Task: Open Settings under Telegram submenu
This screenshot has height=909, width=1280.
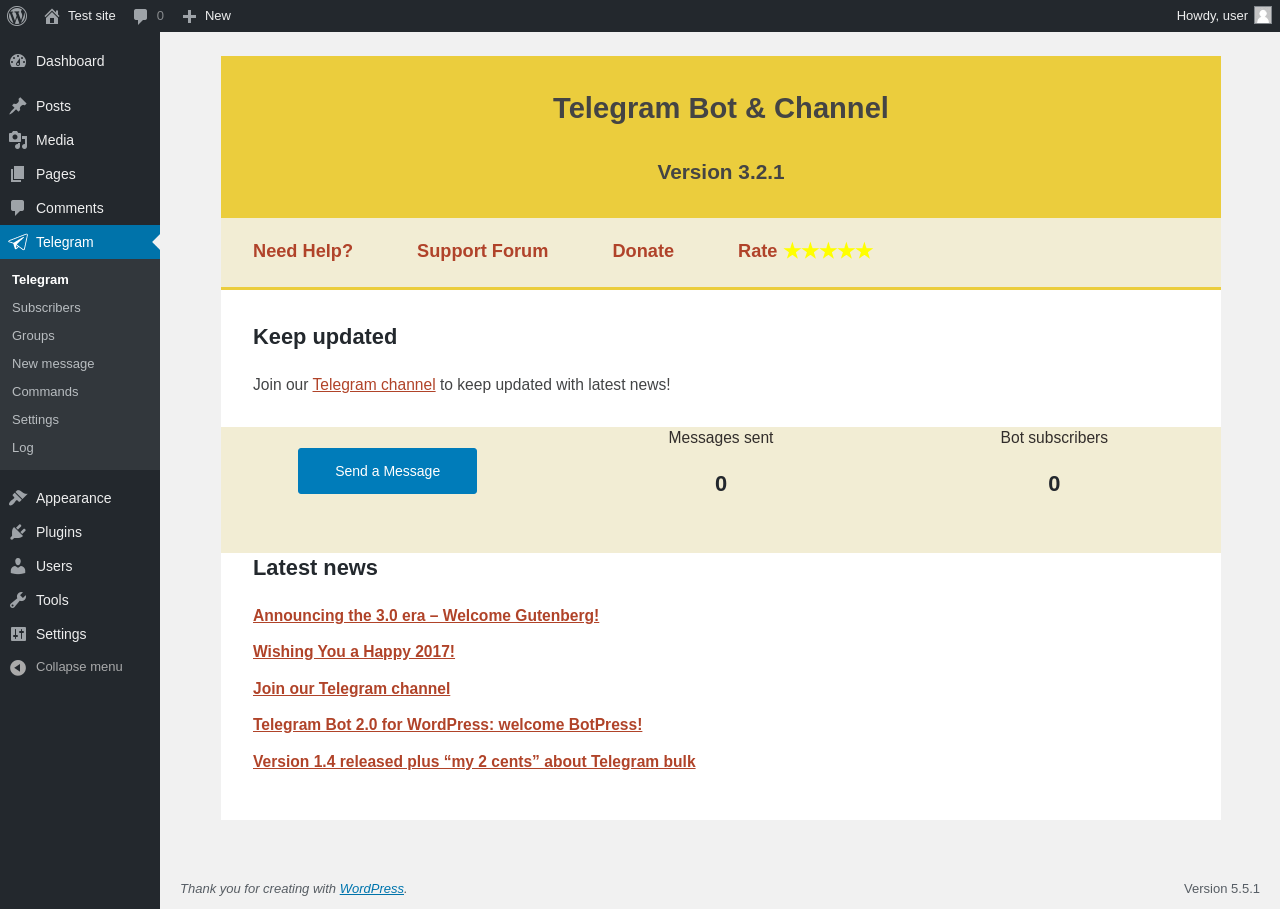Action: 35,420
